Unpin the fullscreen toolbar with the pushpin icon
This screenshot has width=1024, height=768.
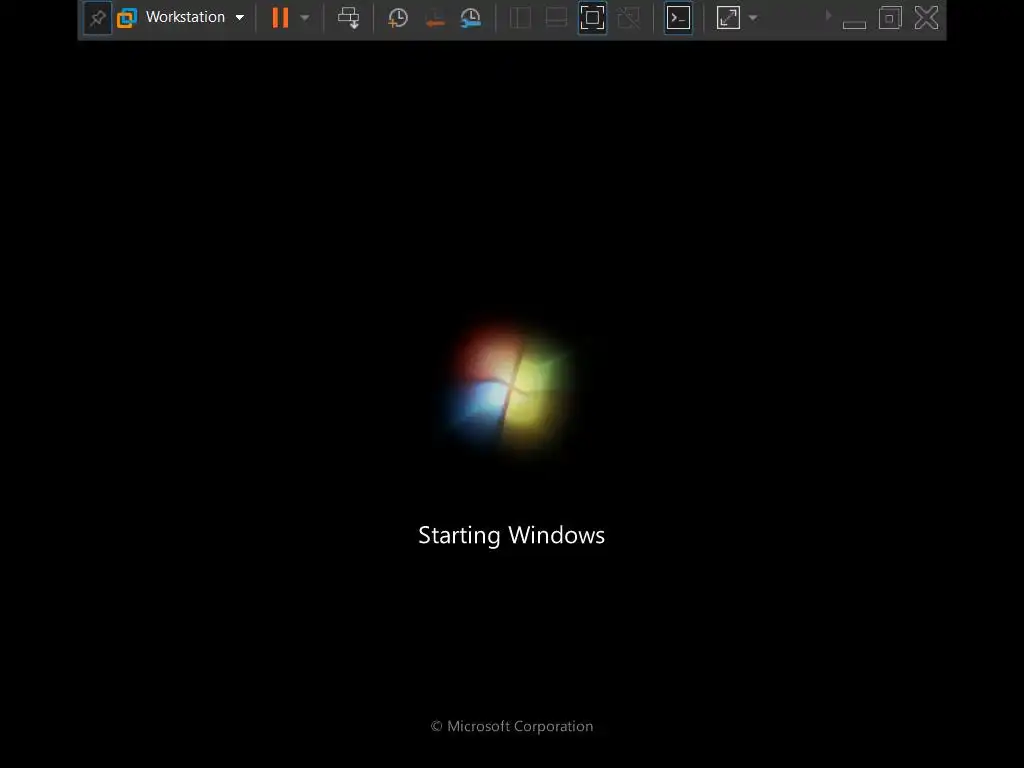97,18
